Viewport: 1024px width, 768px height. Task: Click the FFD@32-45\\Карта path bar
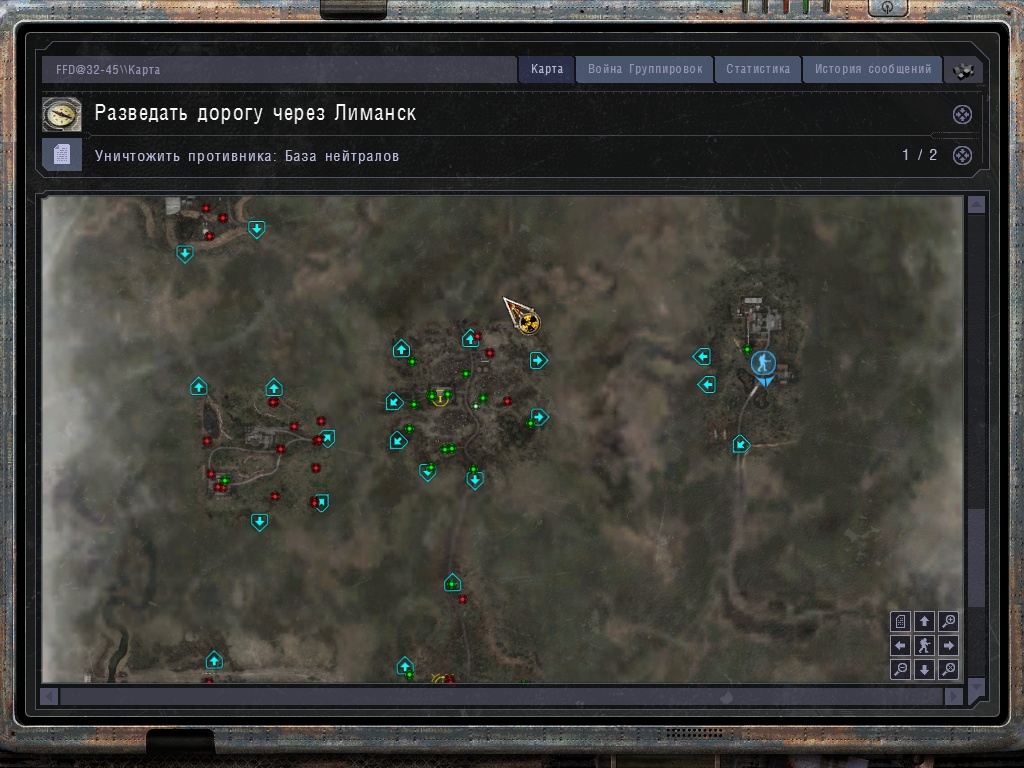point(280,69)
